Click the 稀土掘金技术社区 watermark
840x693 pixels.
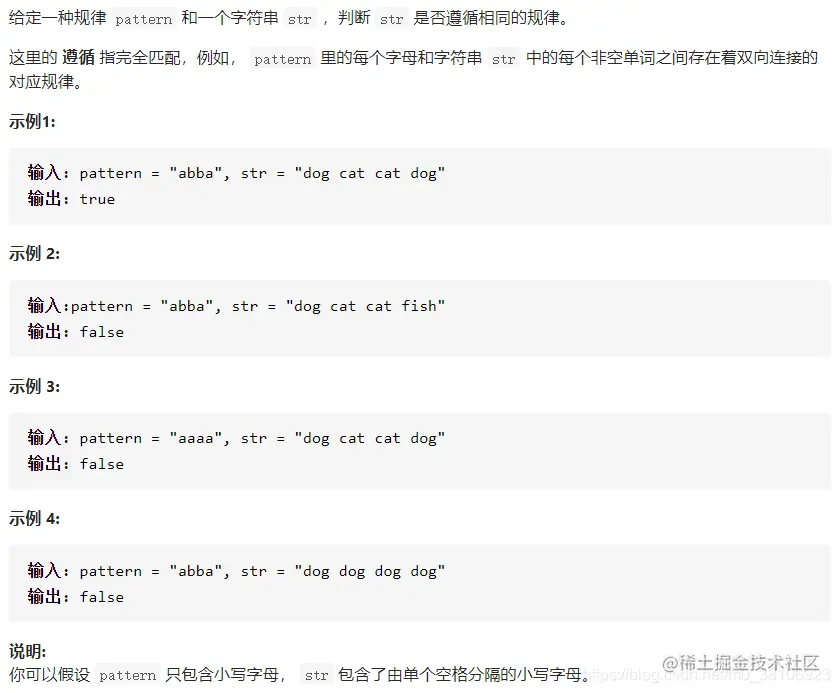tap(741, 663)
